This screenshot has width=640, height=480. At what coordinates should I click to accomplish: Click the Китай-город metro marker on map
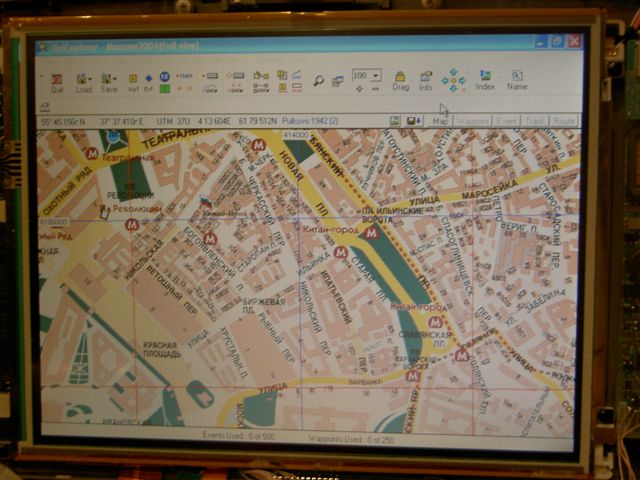[371, 232]
